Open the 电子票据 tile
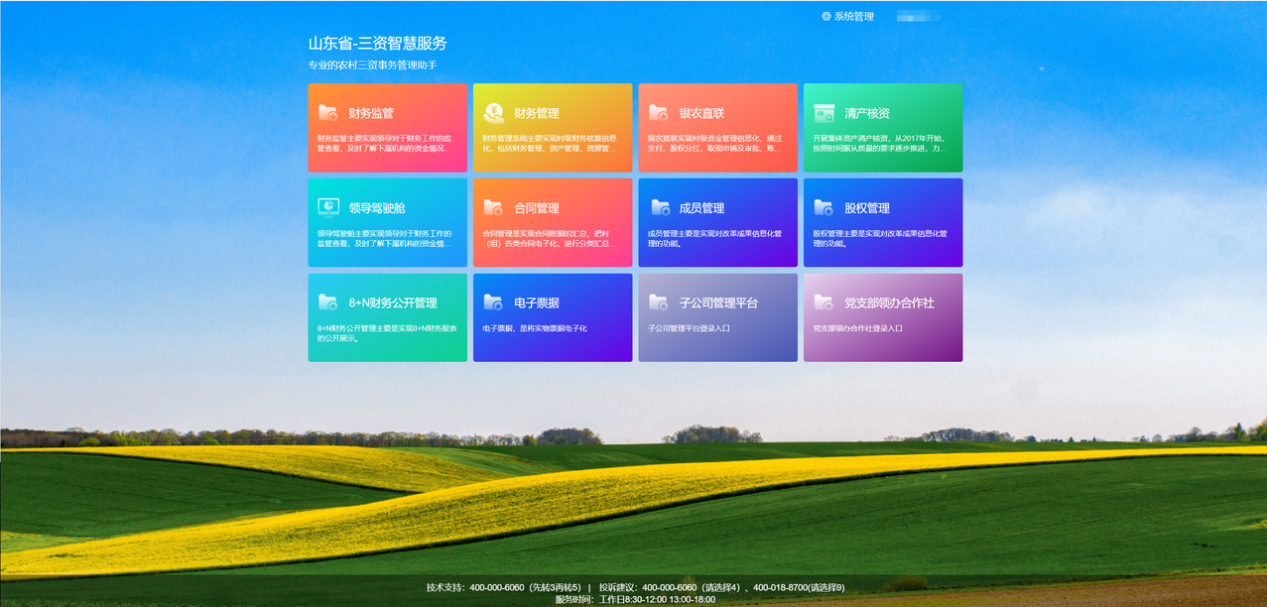 click(552, 317)
